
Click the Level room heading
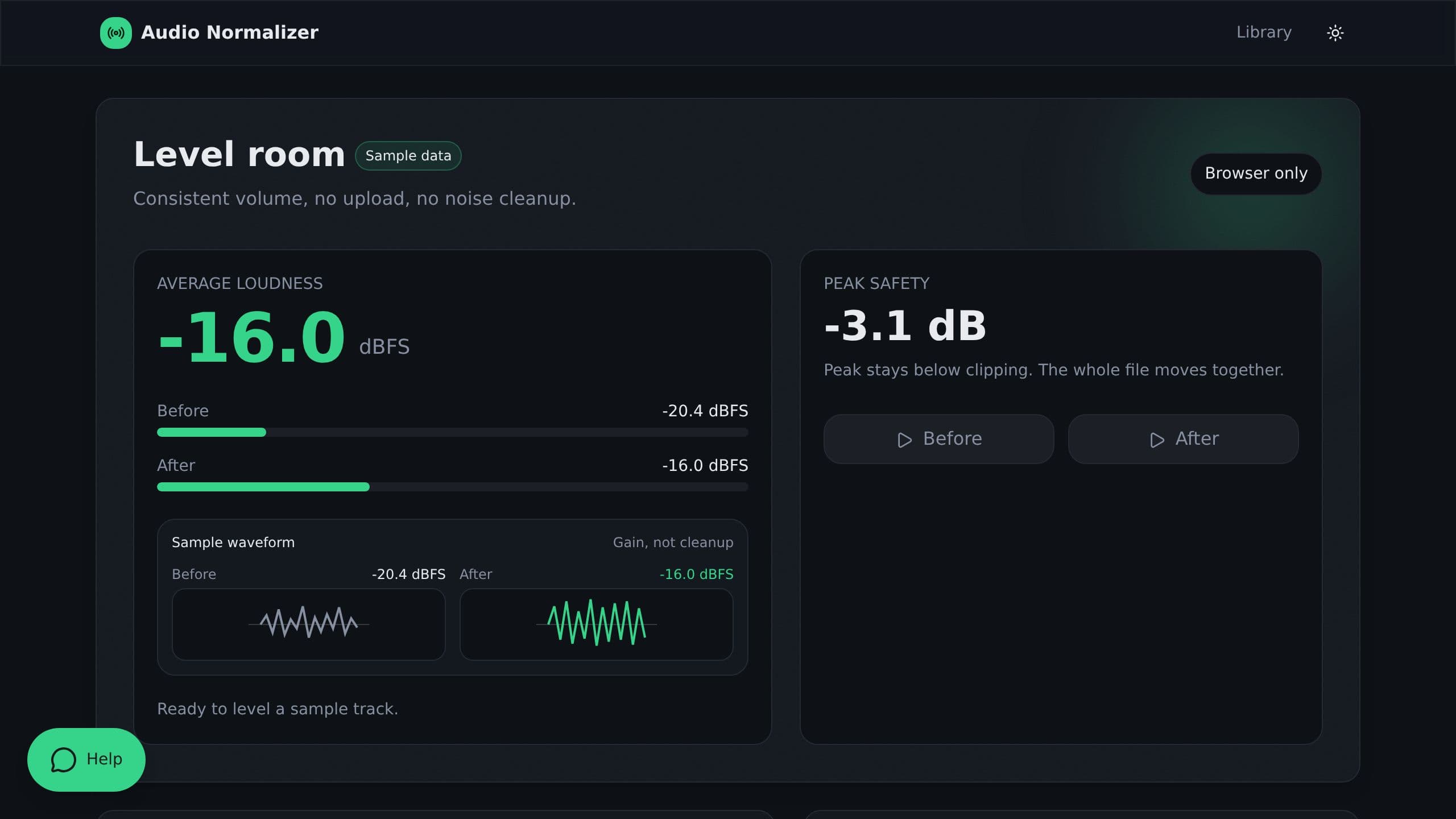coord(239,154)
